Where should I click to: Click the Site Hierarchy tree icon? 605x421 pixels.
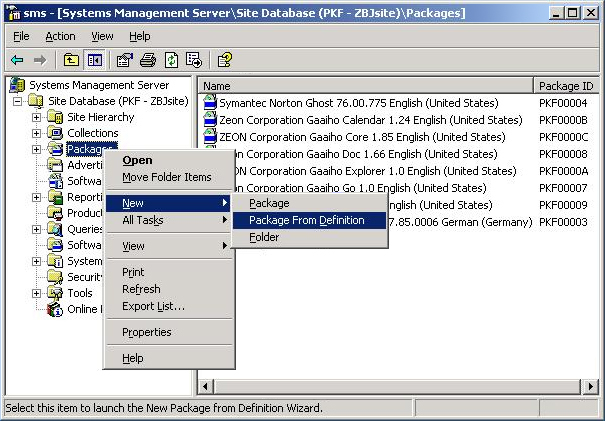click(x=55, y=117)
